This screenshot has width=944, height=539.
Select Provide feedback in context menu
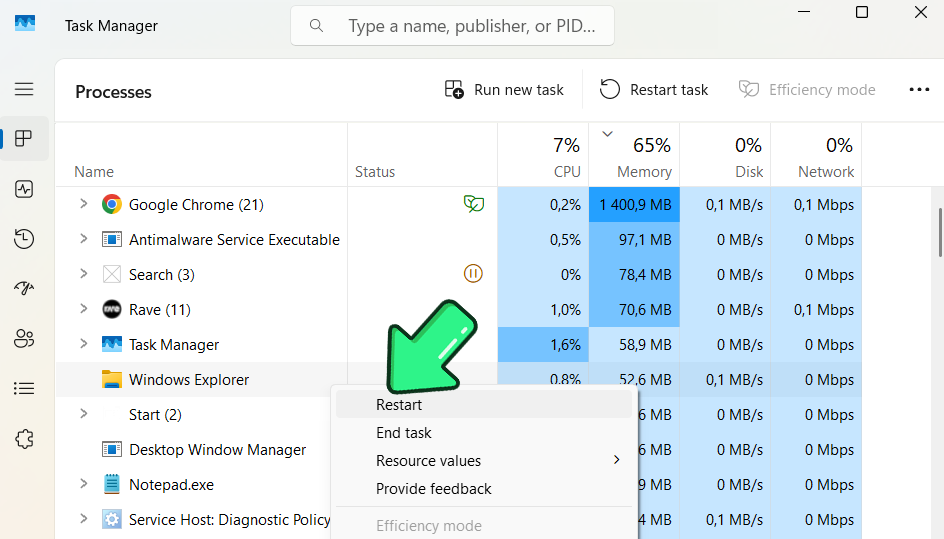coord(484,488)
